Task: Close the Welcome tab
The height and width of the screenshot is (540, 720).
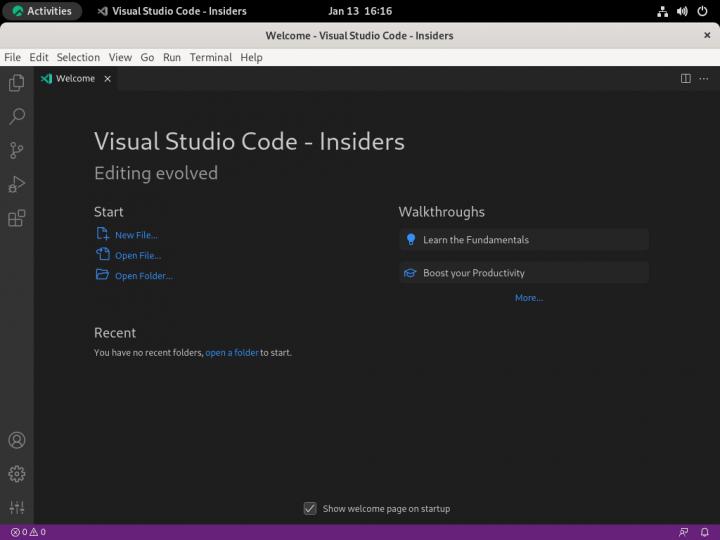Action: point(107,79)
